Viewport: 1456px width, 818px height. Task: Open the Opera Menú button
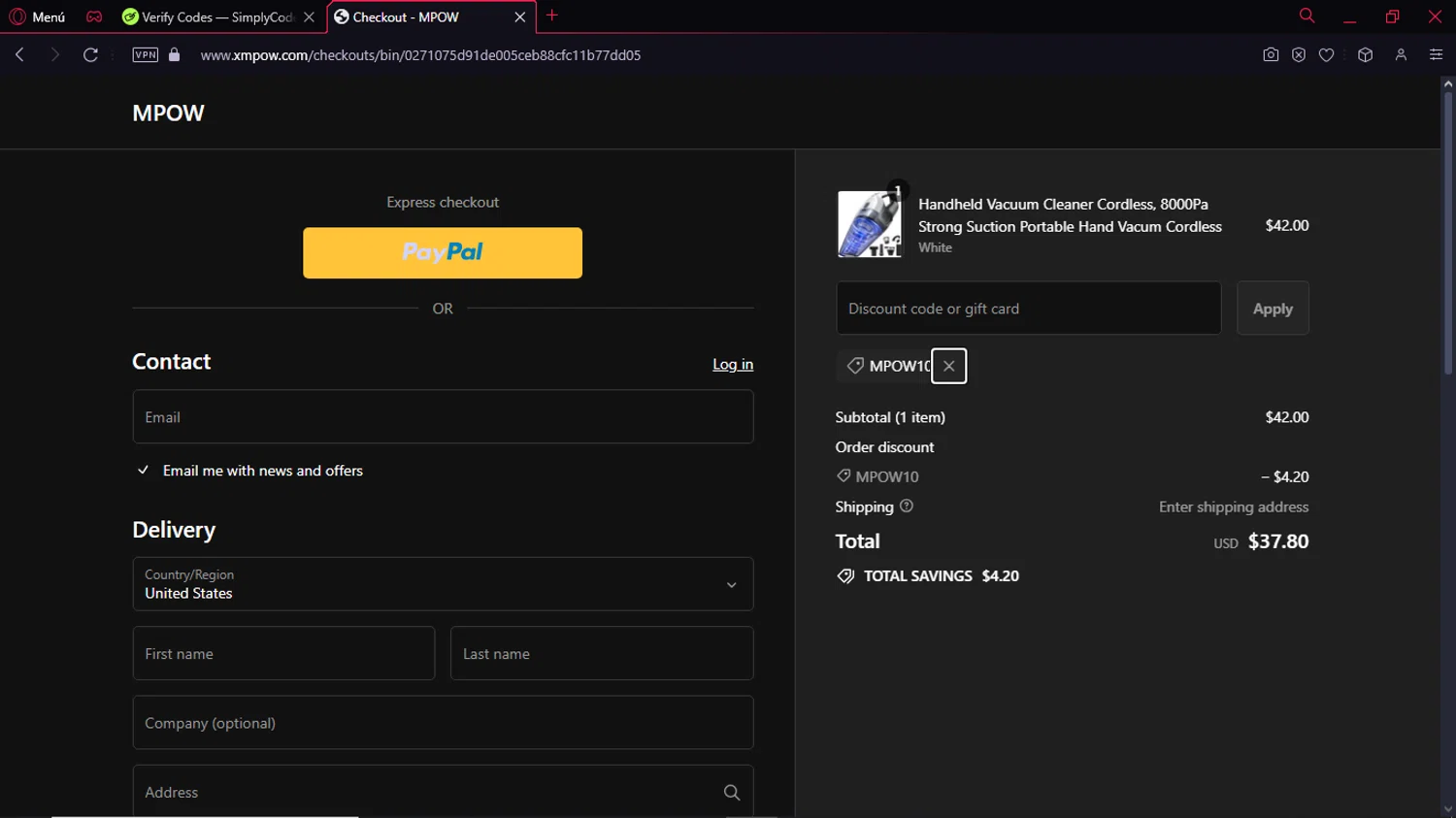point(37,16)
